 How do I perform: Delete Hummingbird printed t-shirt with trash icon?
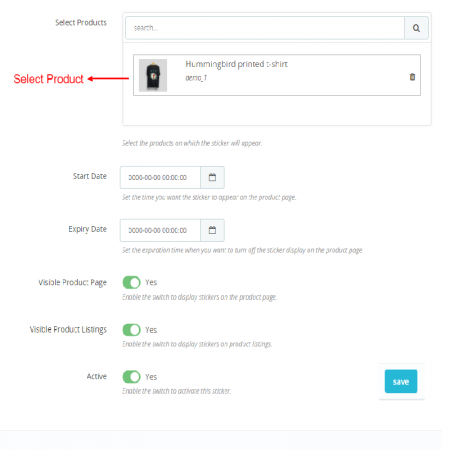(412, 77)
